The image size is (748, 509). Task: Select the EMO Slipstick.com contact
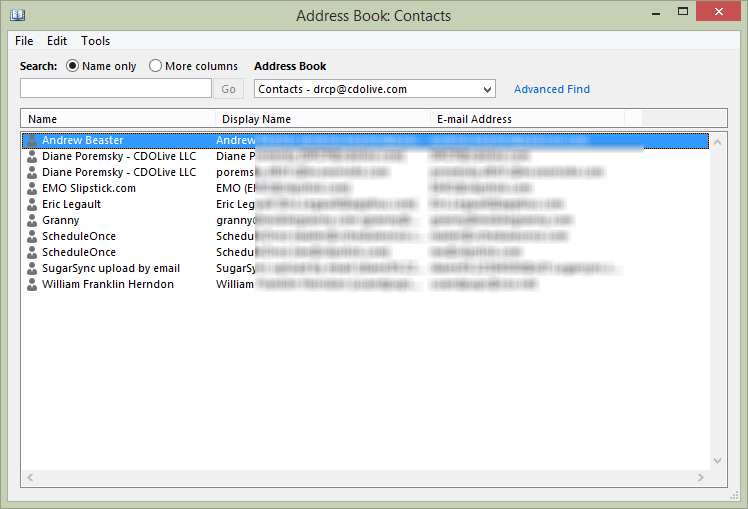click(x=89, y=188)
